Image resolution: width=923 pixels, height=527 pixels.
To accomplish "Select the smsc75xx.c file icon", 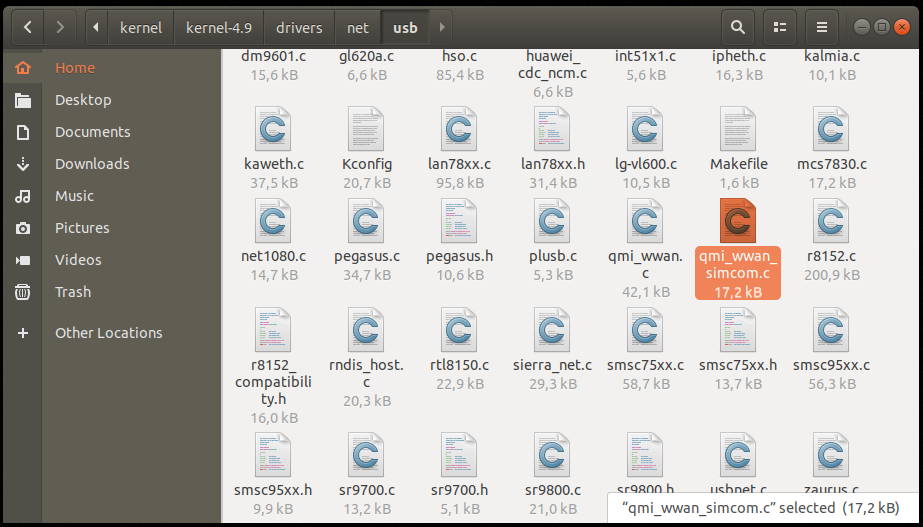I will tap(645, 330).
